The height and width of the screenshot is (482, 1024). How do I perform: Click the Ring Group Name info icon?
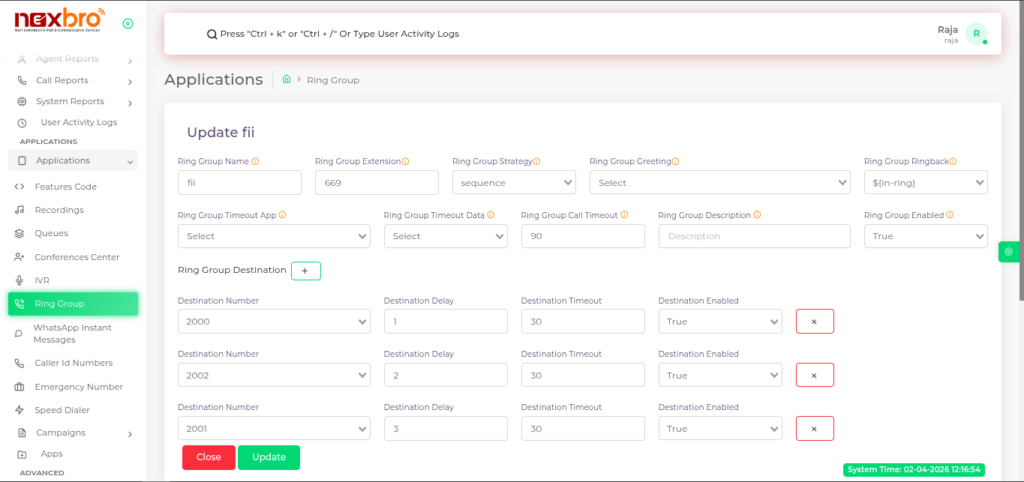click(255, 161)
